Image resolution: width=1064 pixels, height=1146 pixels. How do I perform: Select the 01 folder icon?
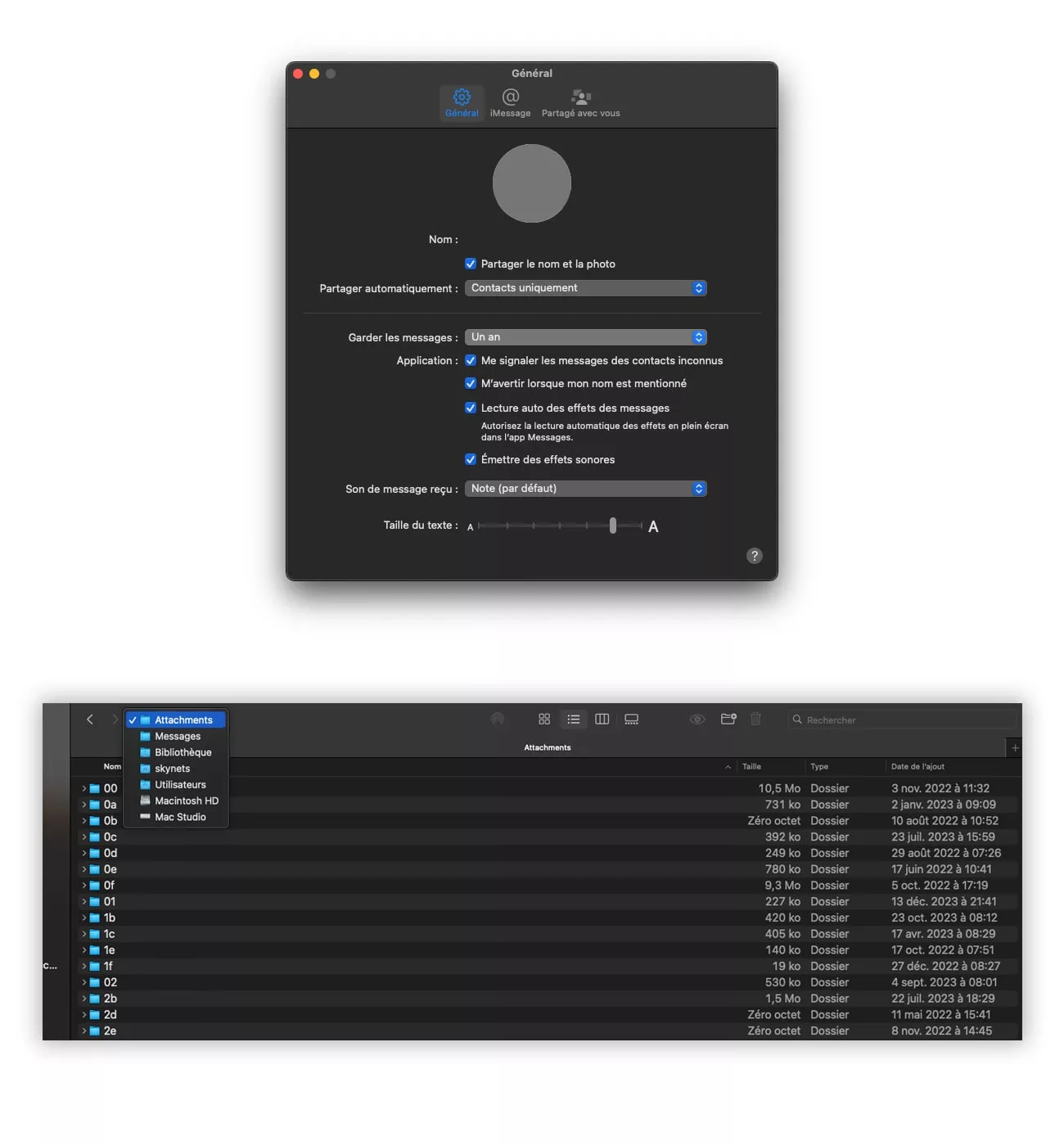pyautogui.click(x=95, y=901)
